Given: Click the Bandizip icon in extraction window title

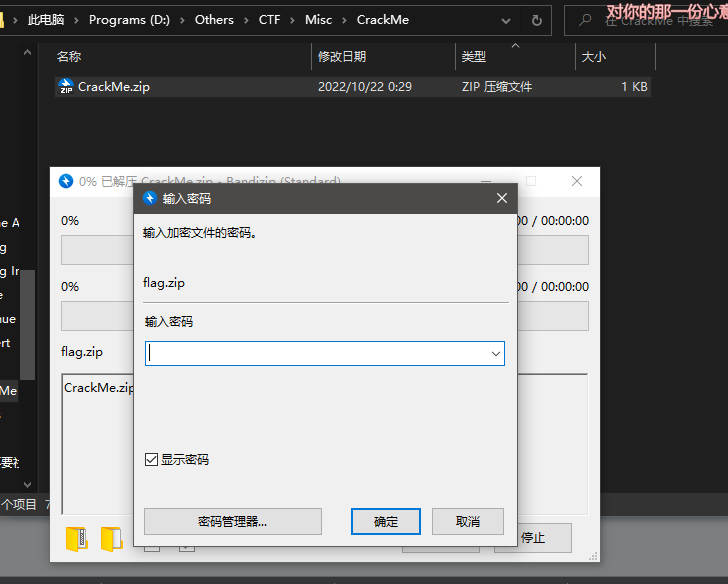Looking at the screenshot, I should coord(66,181).
